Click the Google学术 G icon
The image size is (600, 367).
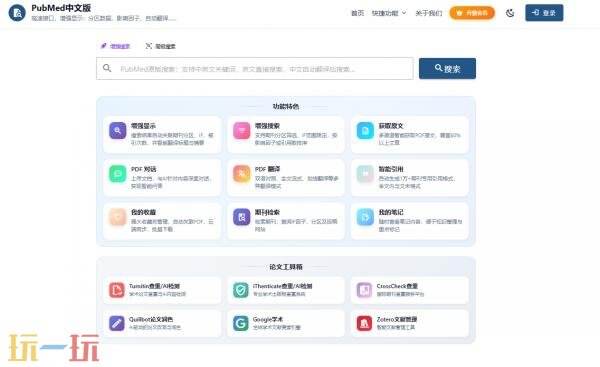click(x=241, y=323)
